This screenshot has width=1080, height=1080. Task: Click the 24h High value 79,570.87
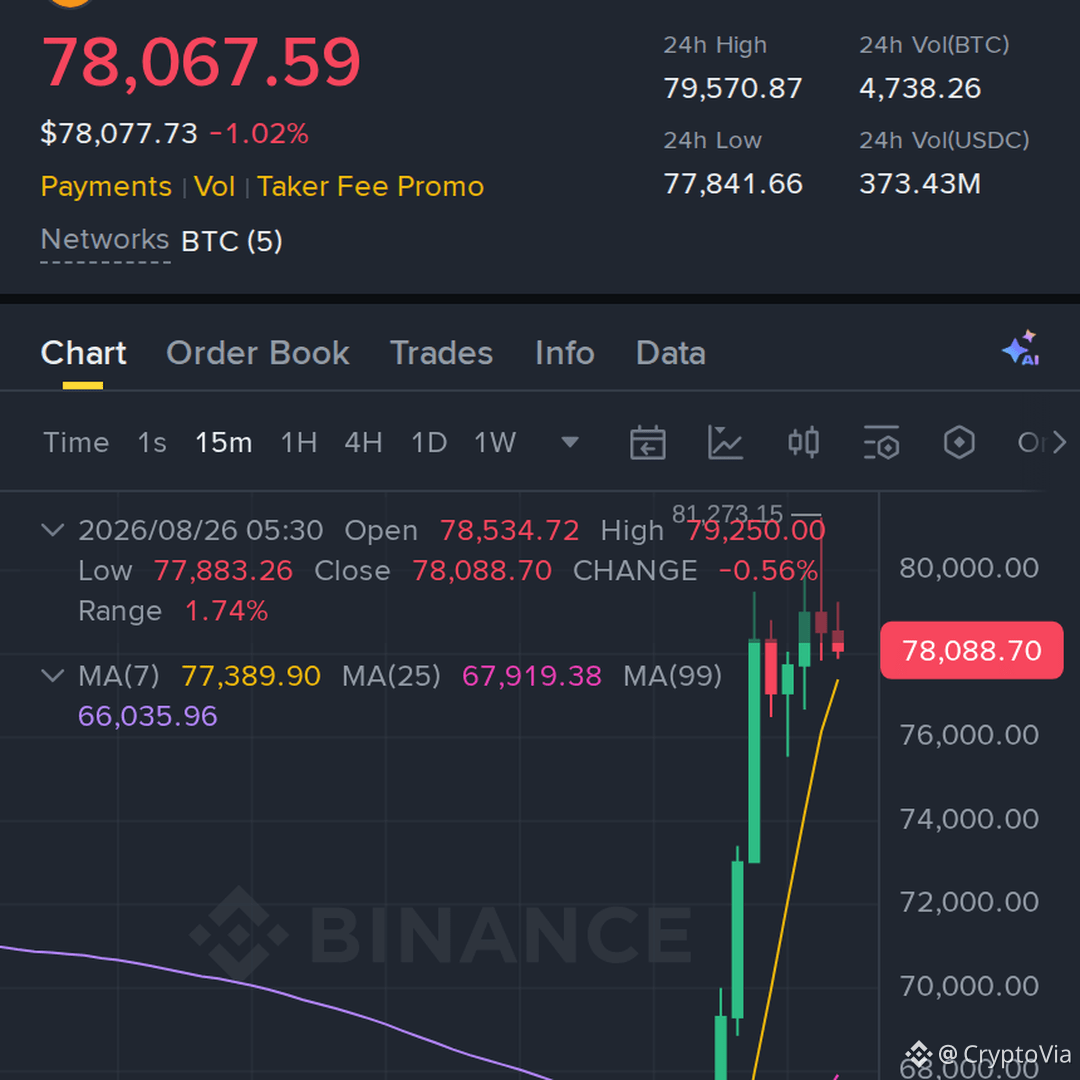733,88
